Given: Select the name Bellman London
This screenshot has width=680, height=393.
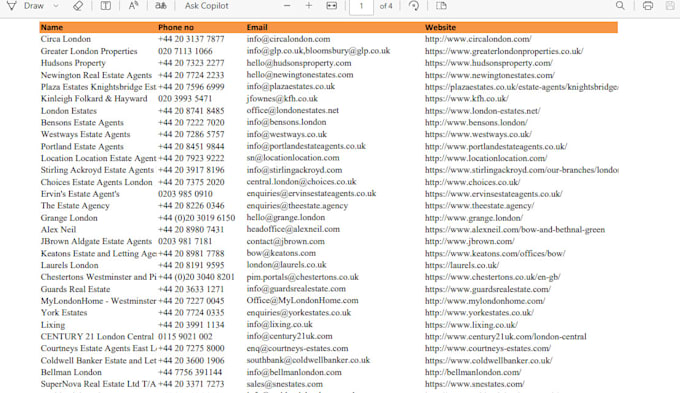Looking at the screenshot, I should [x=71, y=372].
